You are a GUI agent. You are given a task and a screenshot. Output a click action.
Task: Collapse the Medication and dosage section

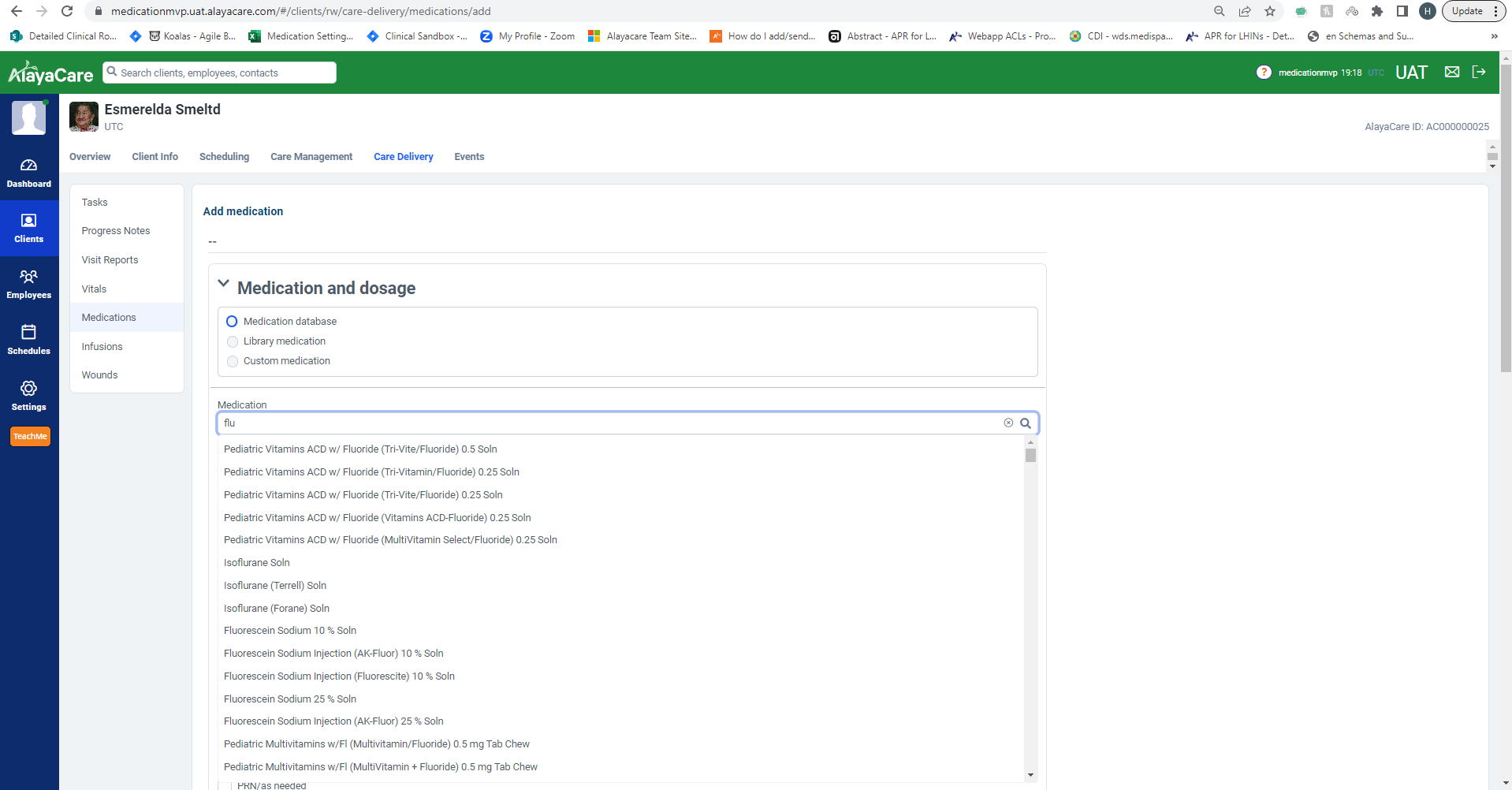(224, 284)
